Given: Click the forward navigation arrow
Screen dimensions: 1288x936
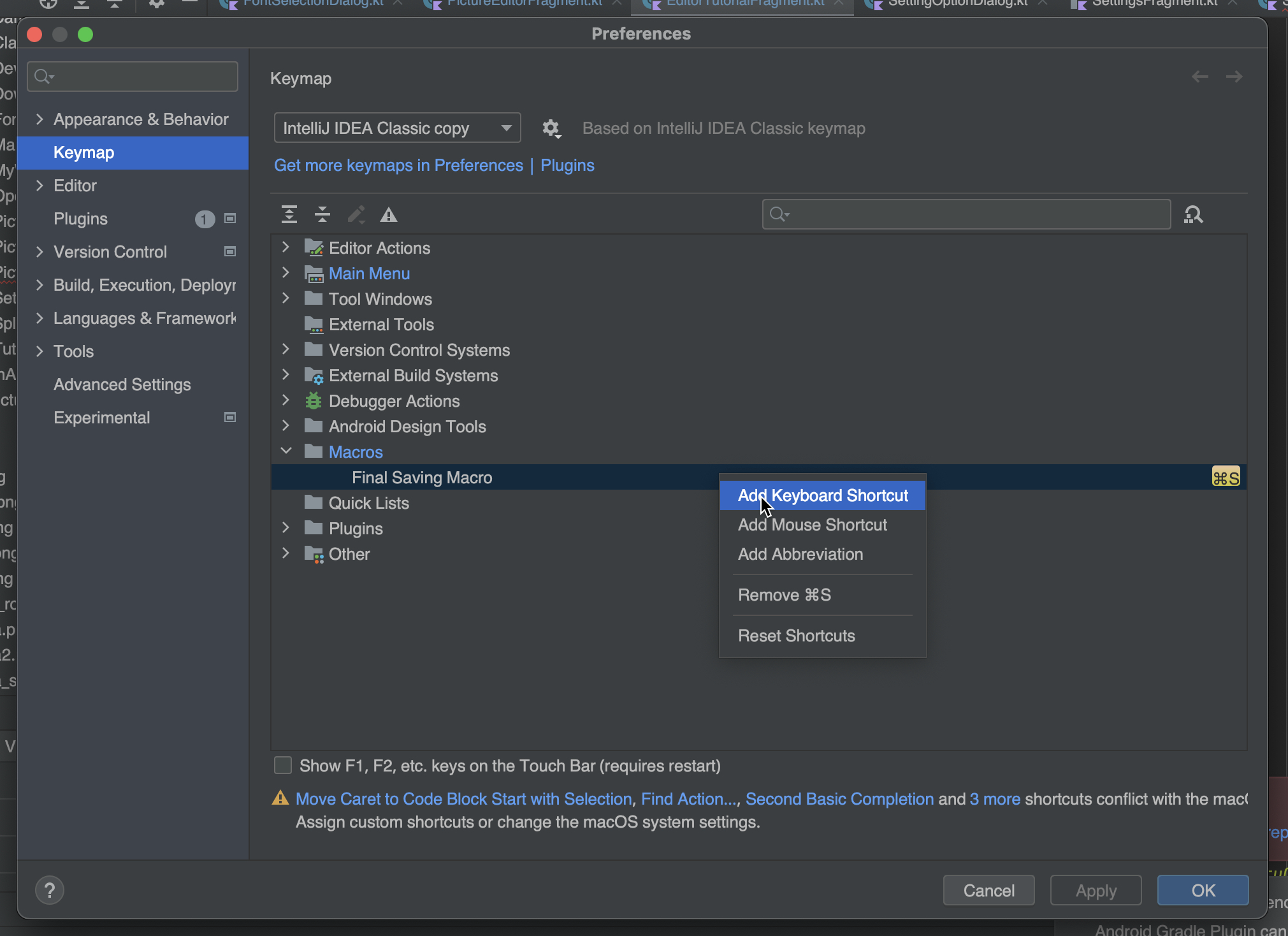Looking at the screenshot, I should [1234, 77].
